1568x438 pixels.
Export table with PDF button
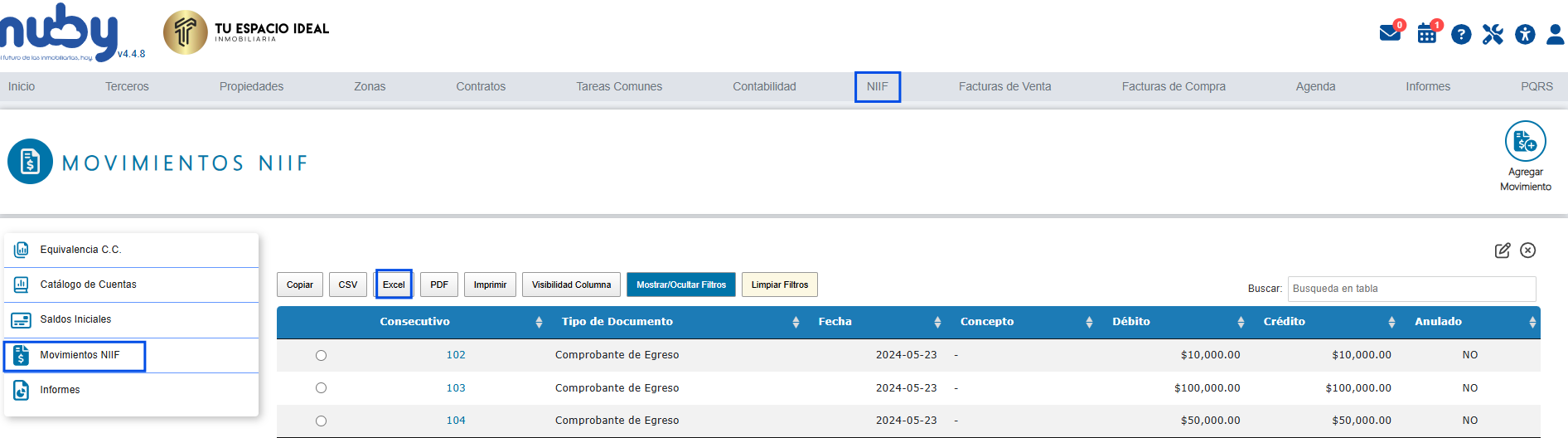(x=439, y=285)
